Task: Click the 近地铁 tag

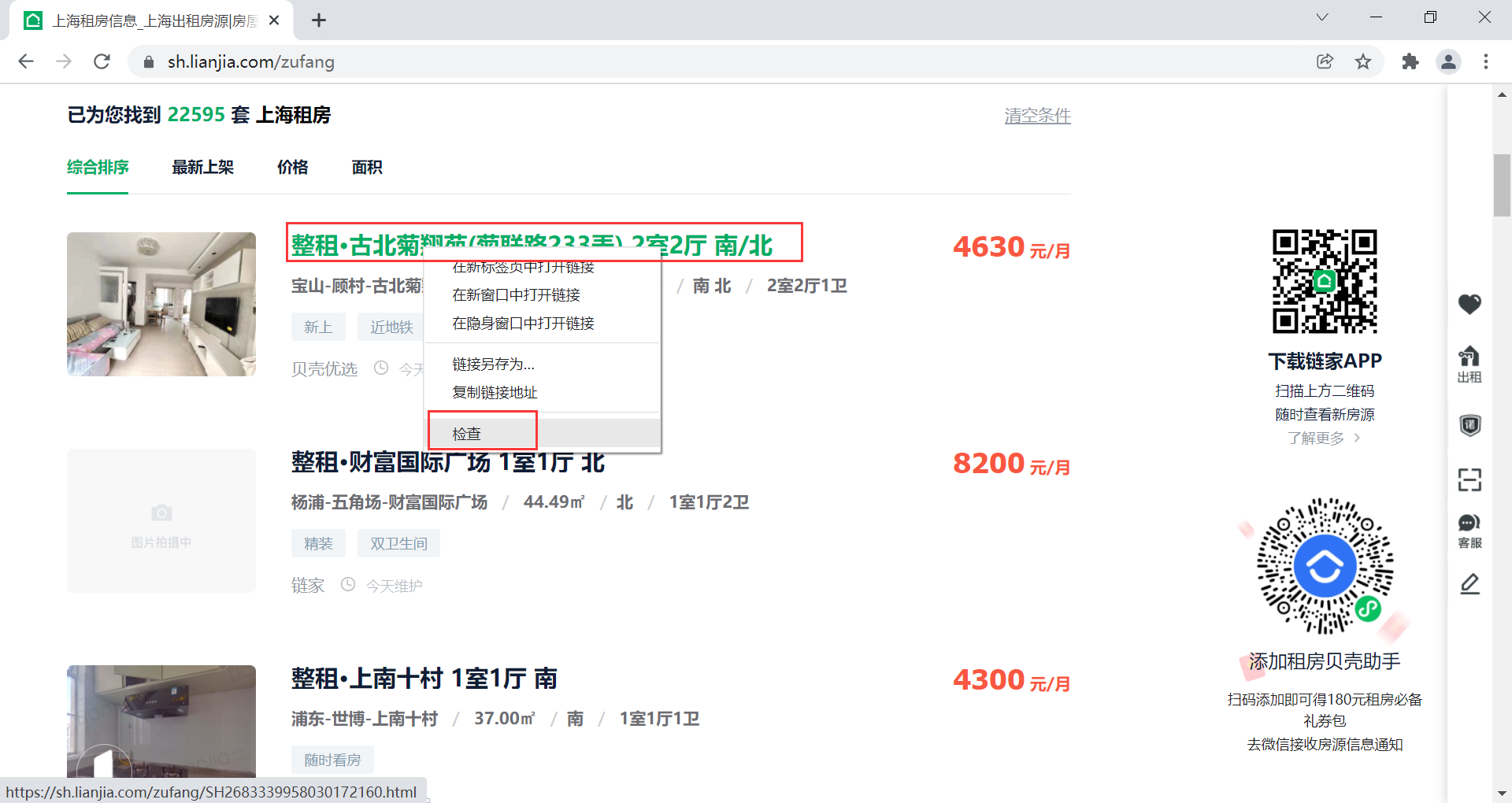Action: click(x=391, y=327)
